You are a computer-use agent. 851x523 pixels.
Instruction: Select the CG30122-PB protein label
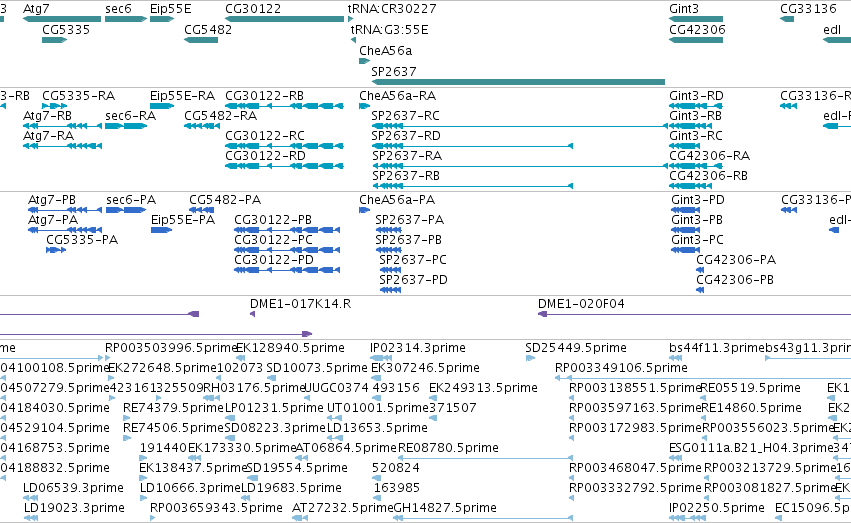273,220
